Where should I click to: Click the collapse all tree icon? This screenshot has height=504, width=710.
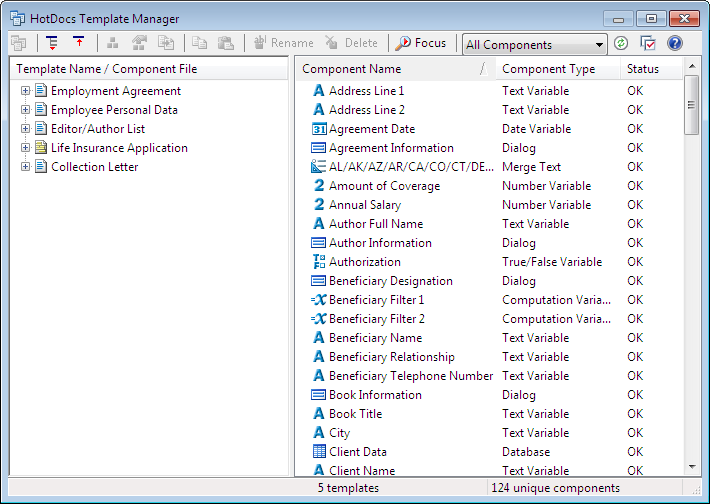79,42
